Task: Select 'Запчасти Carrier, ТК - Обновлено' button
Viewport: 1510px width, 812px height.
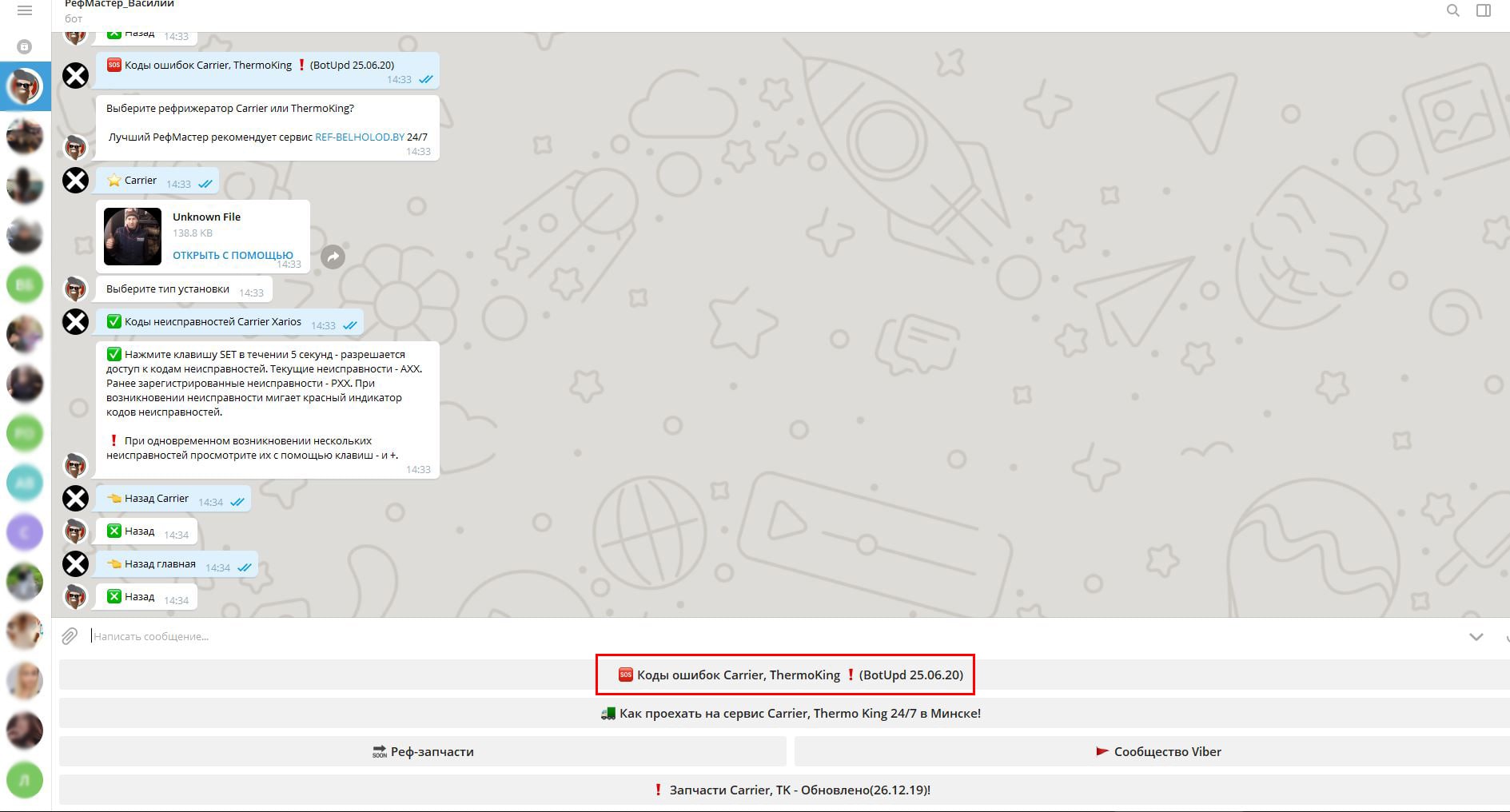Action: click(785, 790)
